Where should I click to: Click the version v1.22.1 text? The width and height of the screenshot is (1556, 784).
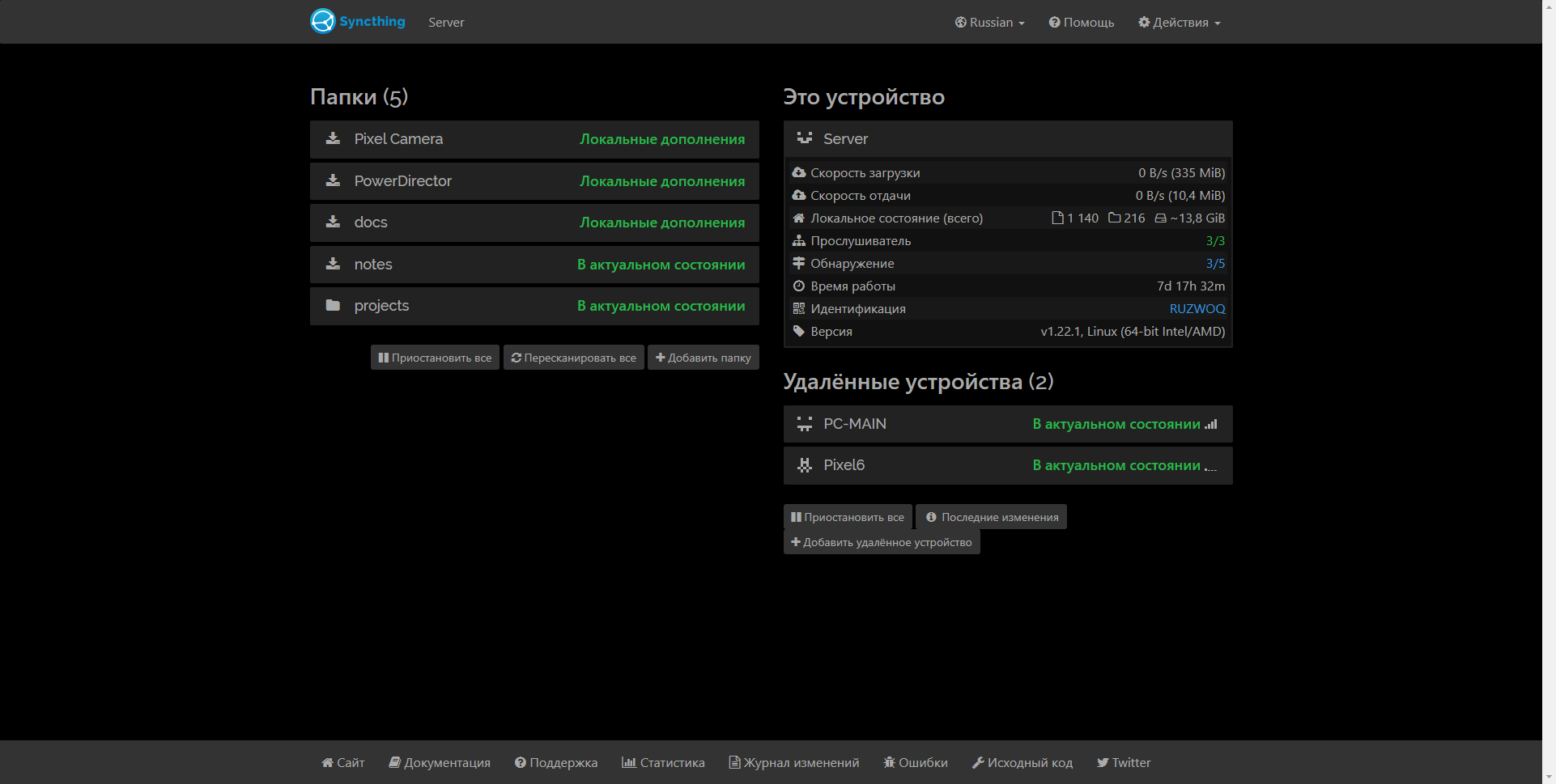point(1133,332)
